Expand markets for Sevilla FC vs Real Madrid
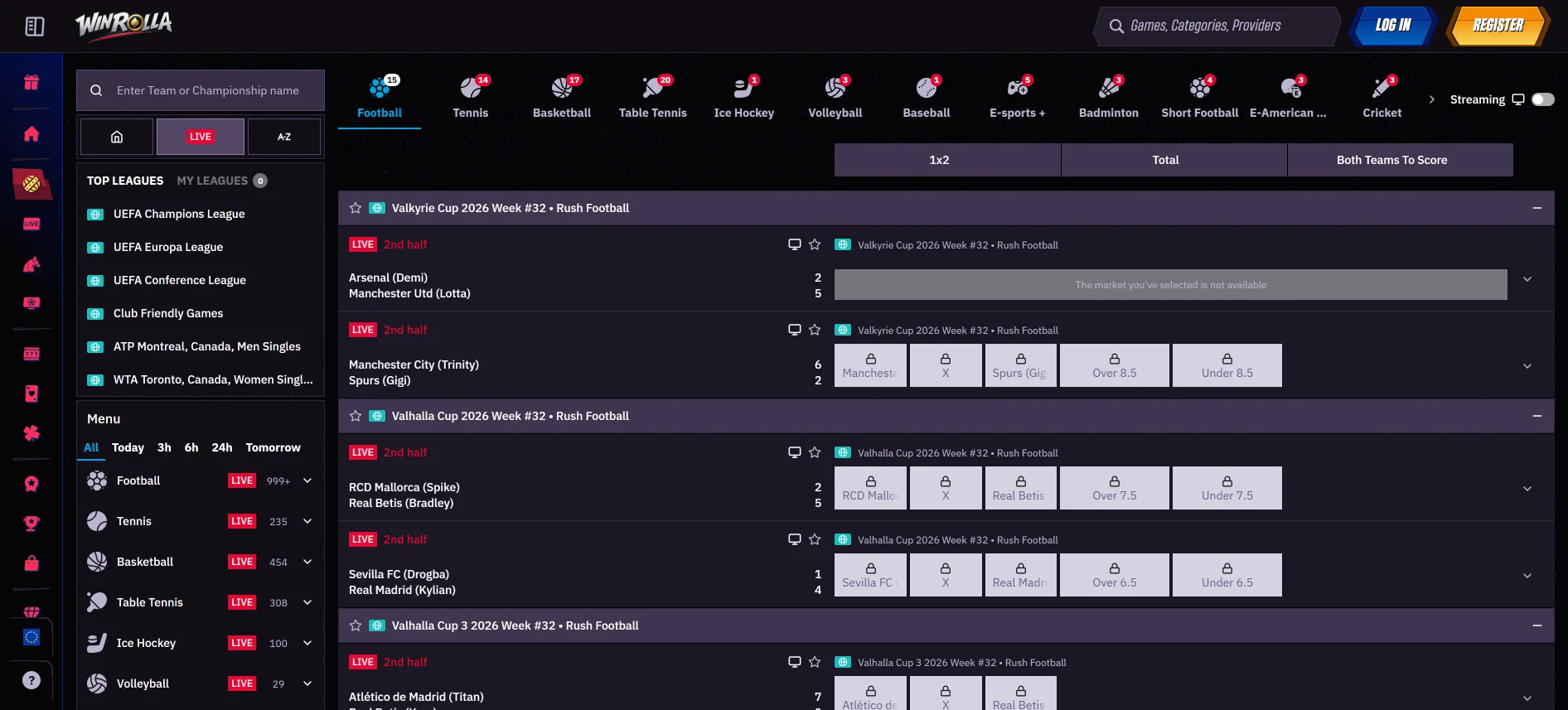Screen dimensions: 1568x710 1527,576
